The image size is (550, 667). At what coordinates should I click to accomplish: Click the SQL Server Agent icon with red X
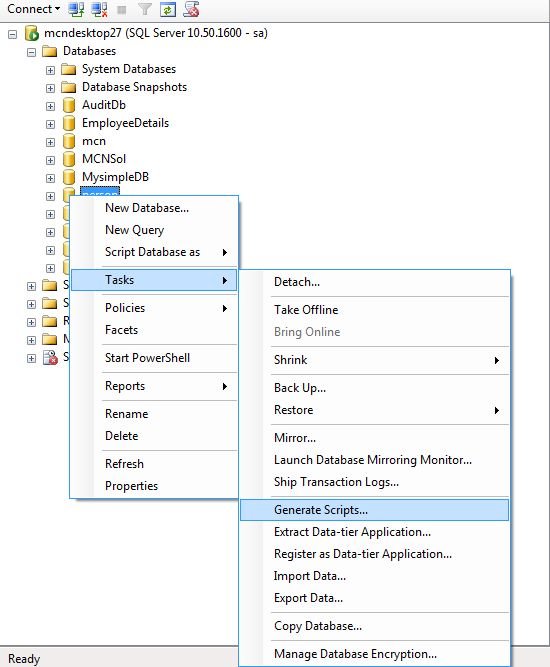[x=50, y=357]
